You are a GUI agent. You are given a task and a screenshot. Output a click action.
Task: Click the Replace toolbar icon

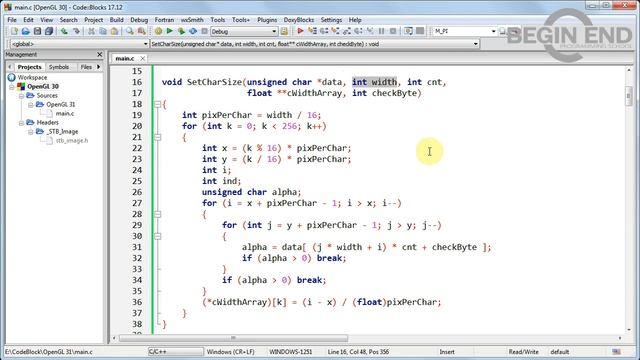tap(142, 31)
